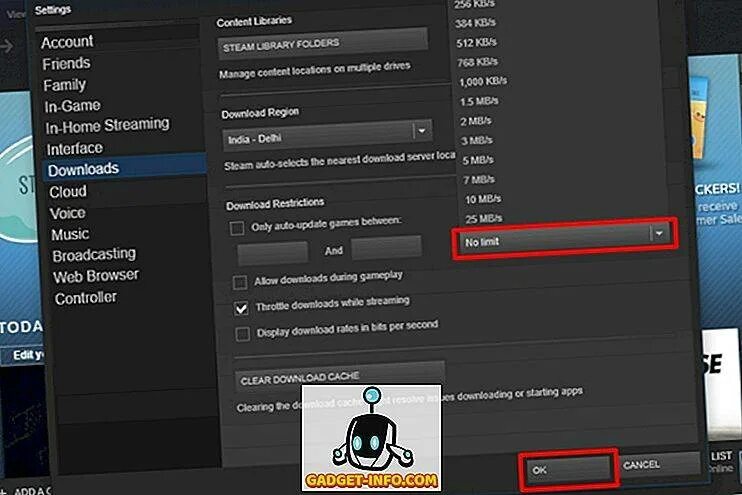
Task: Choose 1,000 KB/s bandwidth limit
Action: 483,81
